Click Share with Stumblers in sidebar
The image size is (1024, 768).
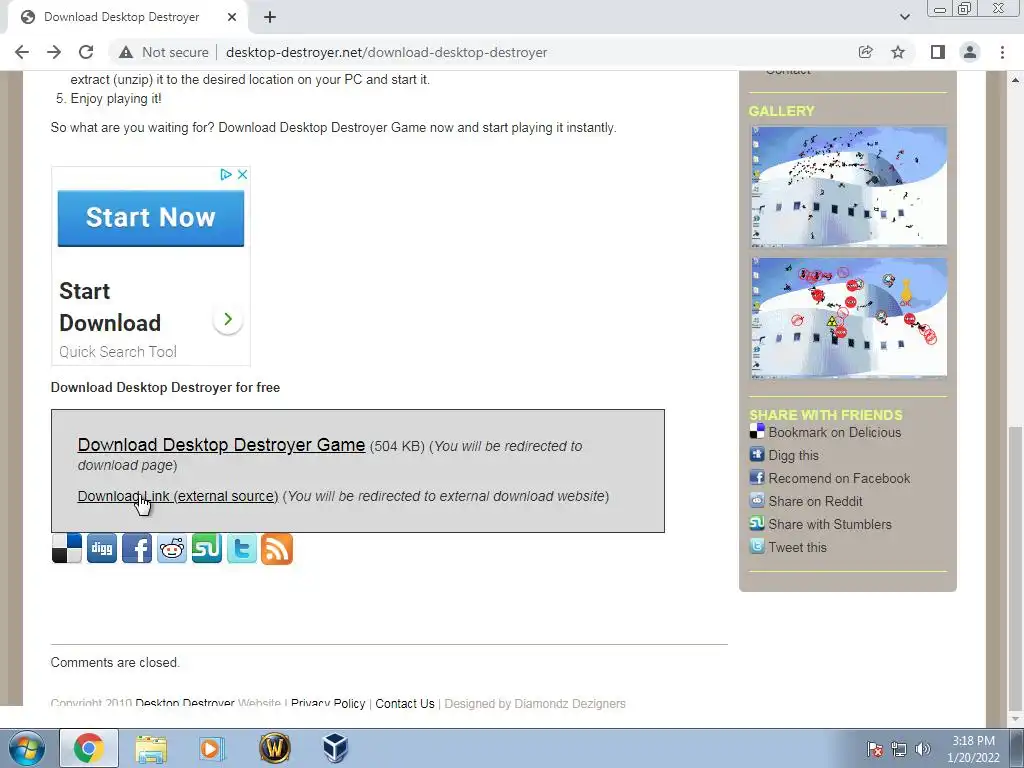tap(830, 524)
